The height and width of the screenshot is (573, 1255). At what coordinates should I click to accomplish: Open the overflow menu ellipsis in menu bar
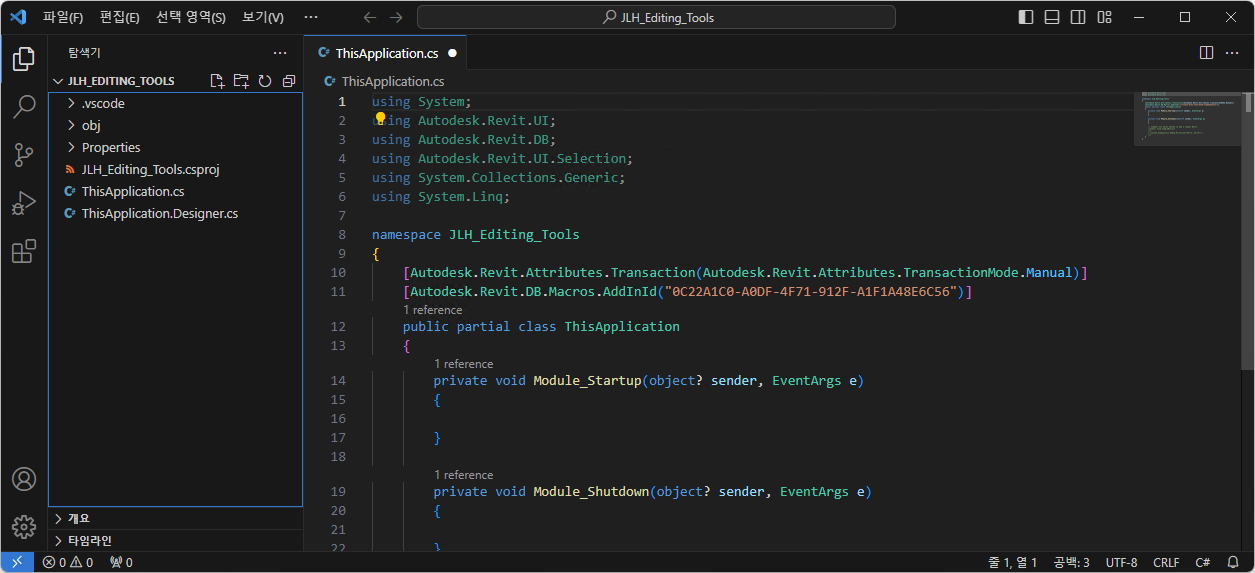point(311,17)
